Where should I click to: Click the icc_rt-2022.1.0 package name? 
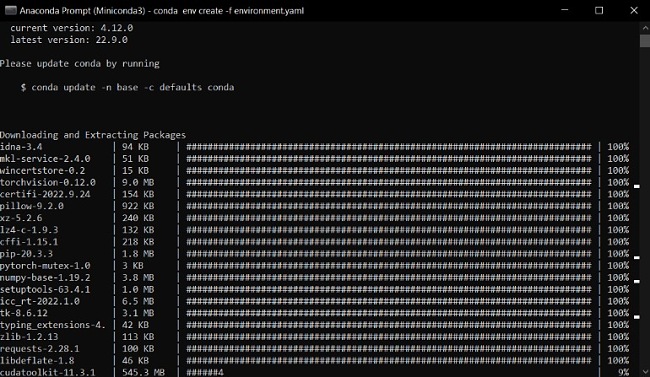(x=40, y=301)
